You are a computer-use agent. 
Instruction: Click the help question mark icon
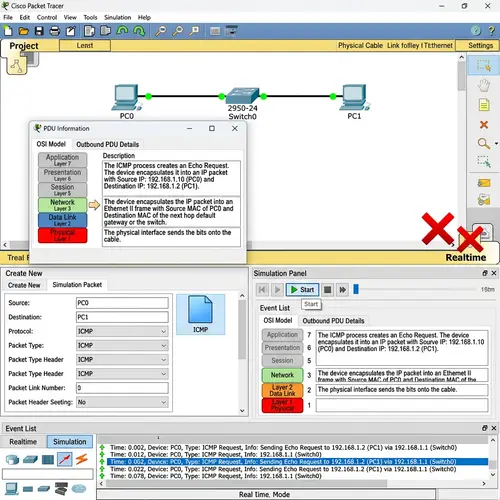coord(491,31)
